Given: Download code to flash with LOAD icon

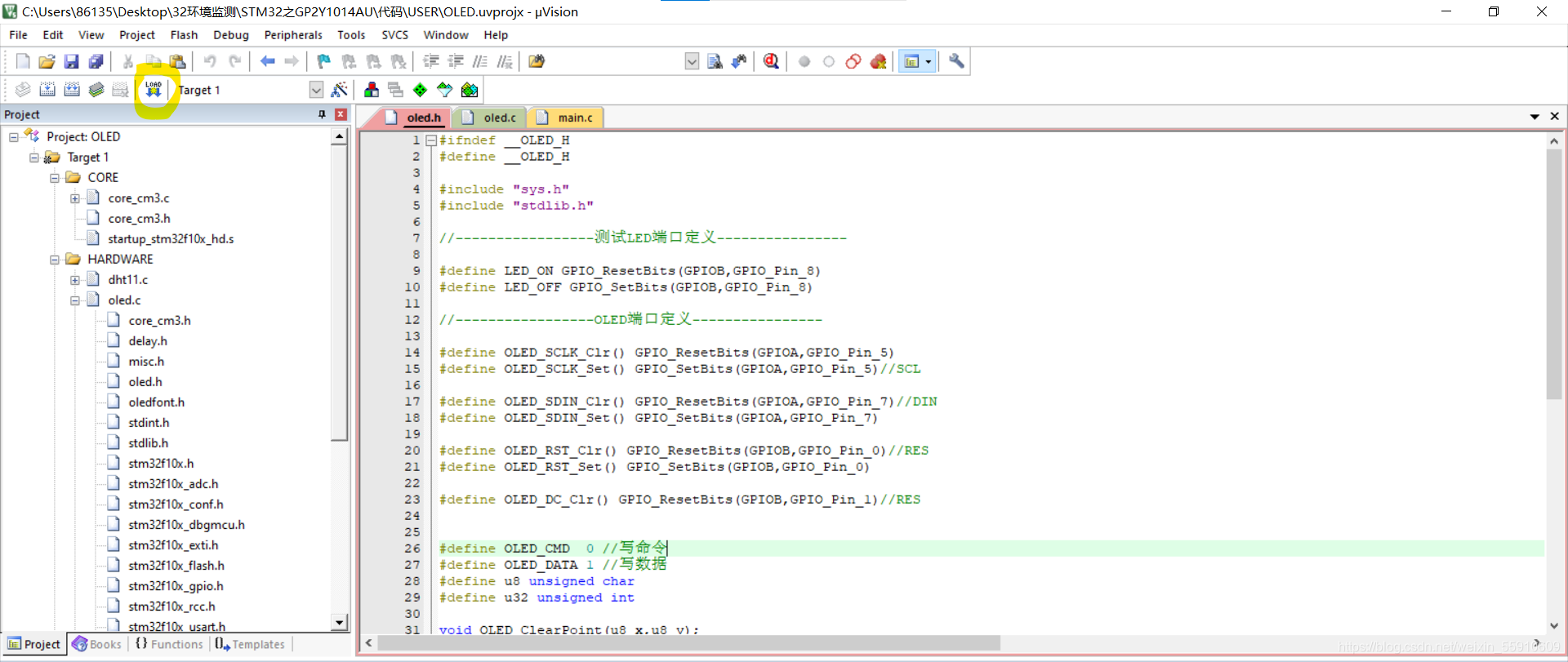Looking at the screenshot, I should pos(154,90).
